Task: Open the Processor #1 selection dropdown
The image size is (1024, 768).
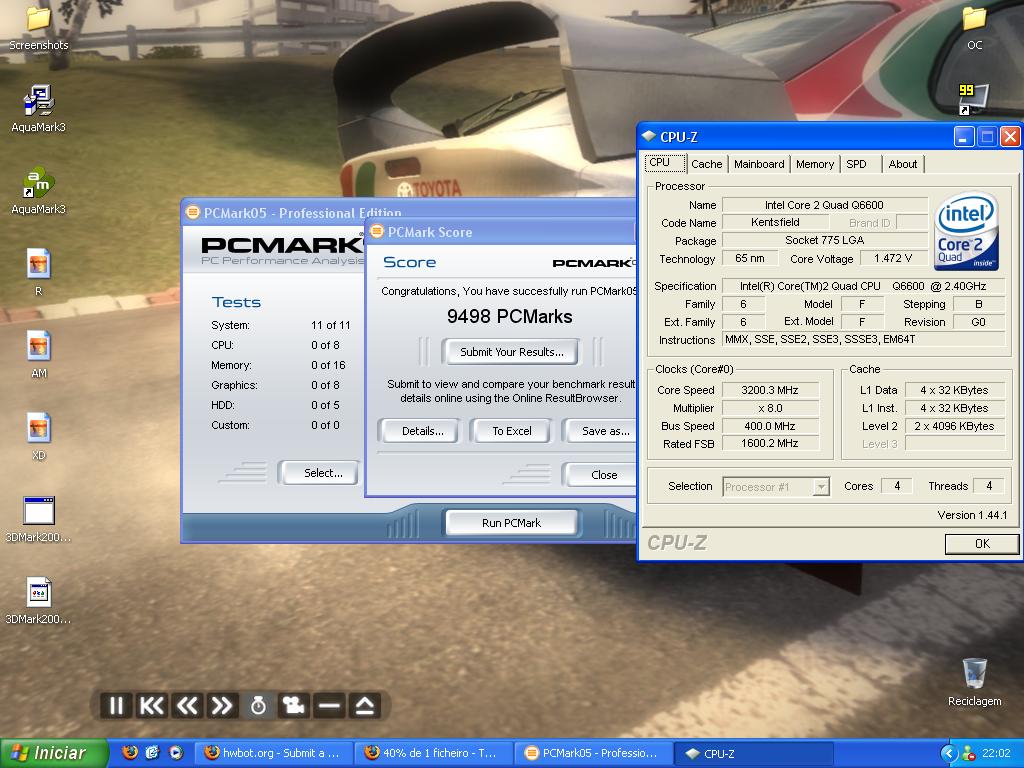Action: pyautogui.click(x=776, y=487)
